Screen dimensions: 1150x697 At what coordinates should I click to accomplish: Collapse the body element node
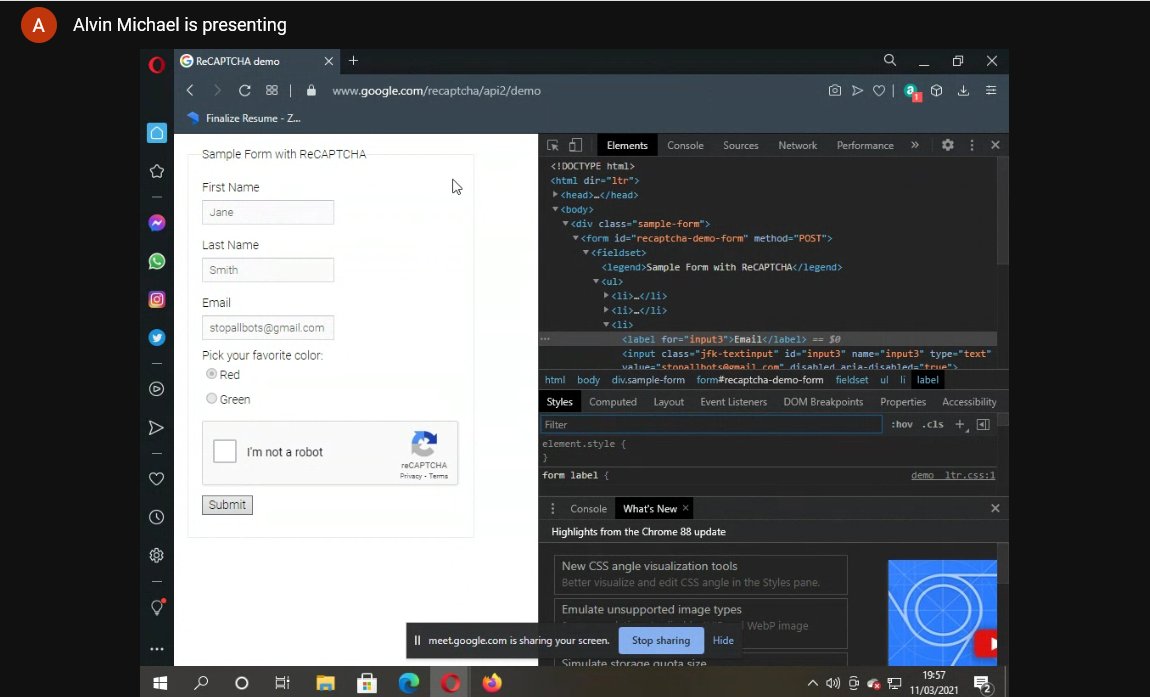point(555,209)
